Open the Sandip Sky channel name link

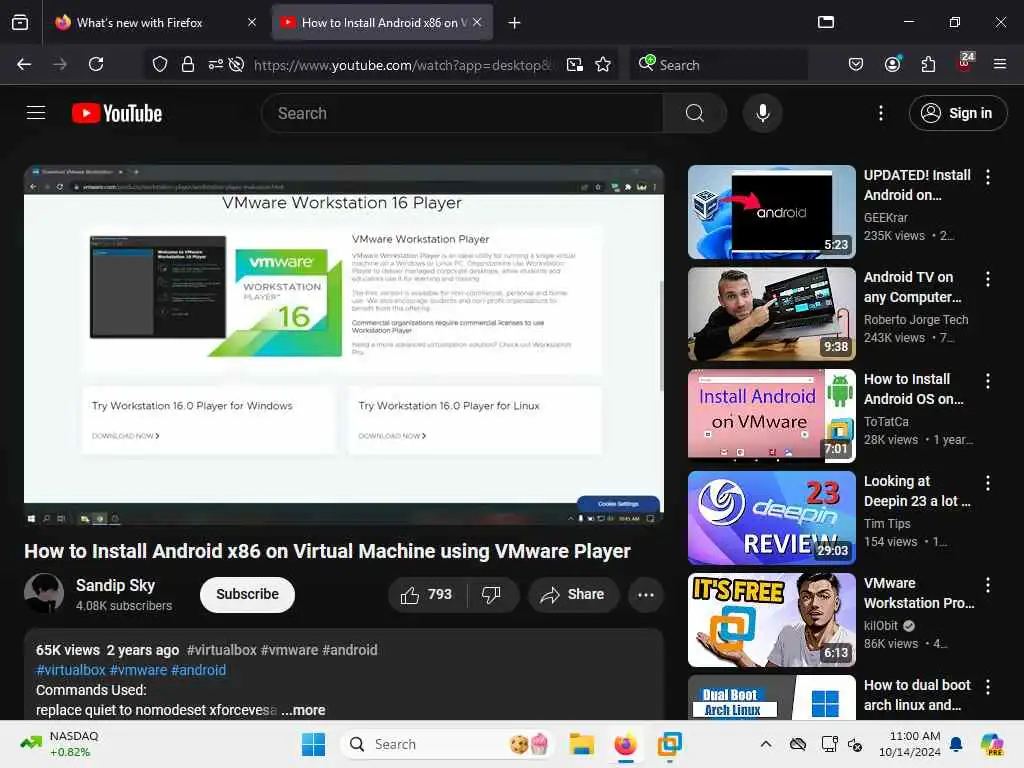[115, 585]
